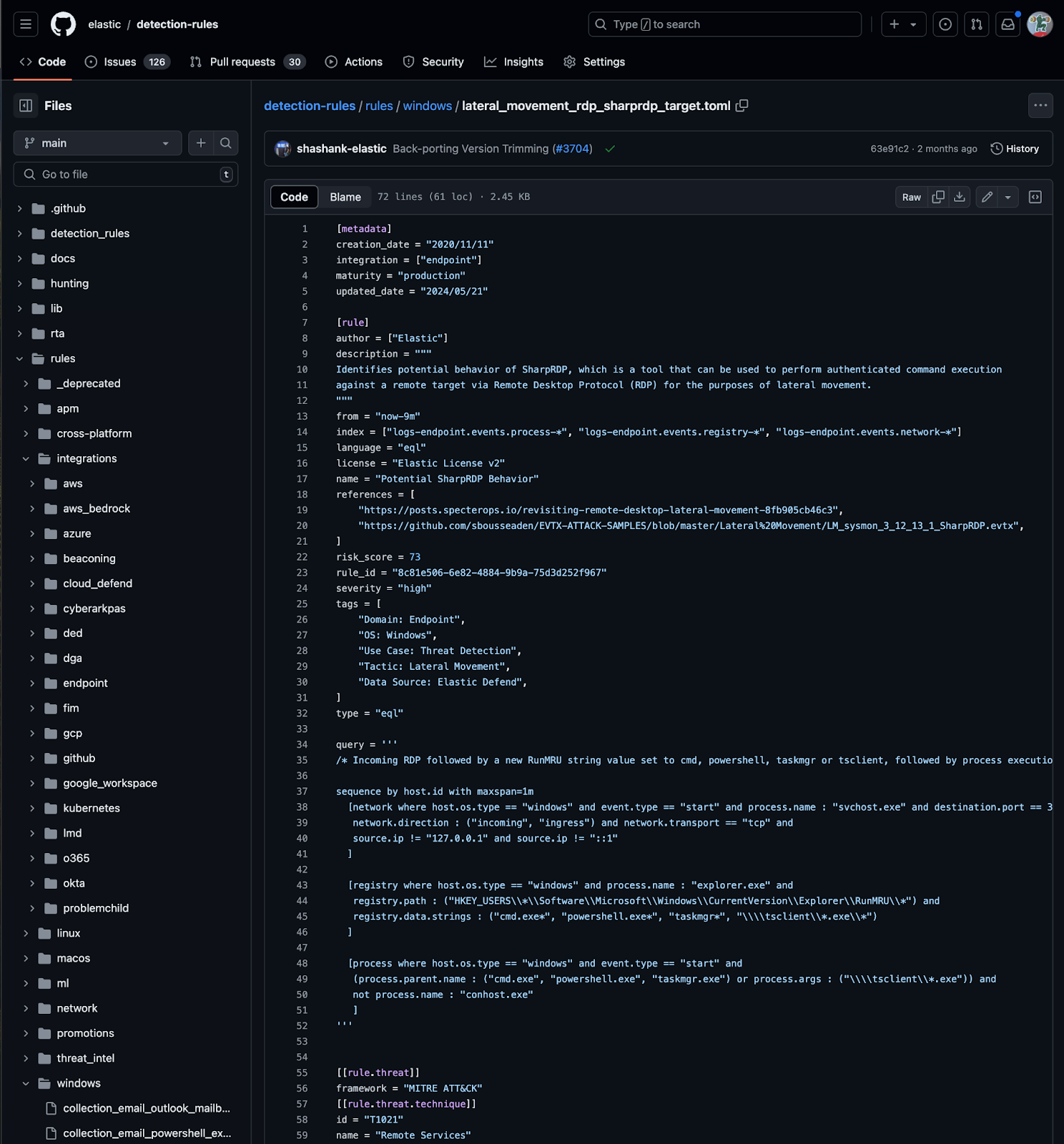Viewport: 1064px width, 1144px height.
Task: View commit History
Action: (1015, 149)
